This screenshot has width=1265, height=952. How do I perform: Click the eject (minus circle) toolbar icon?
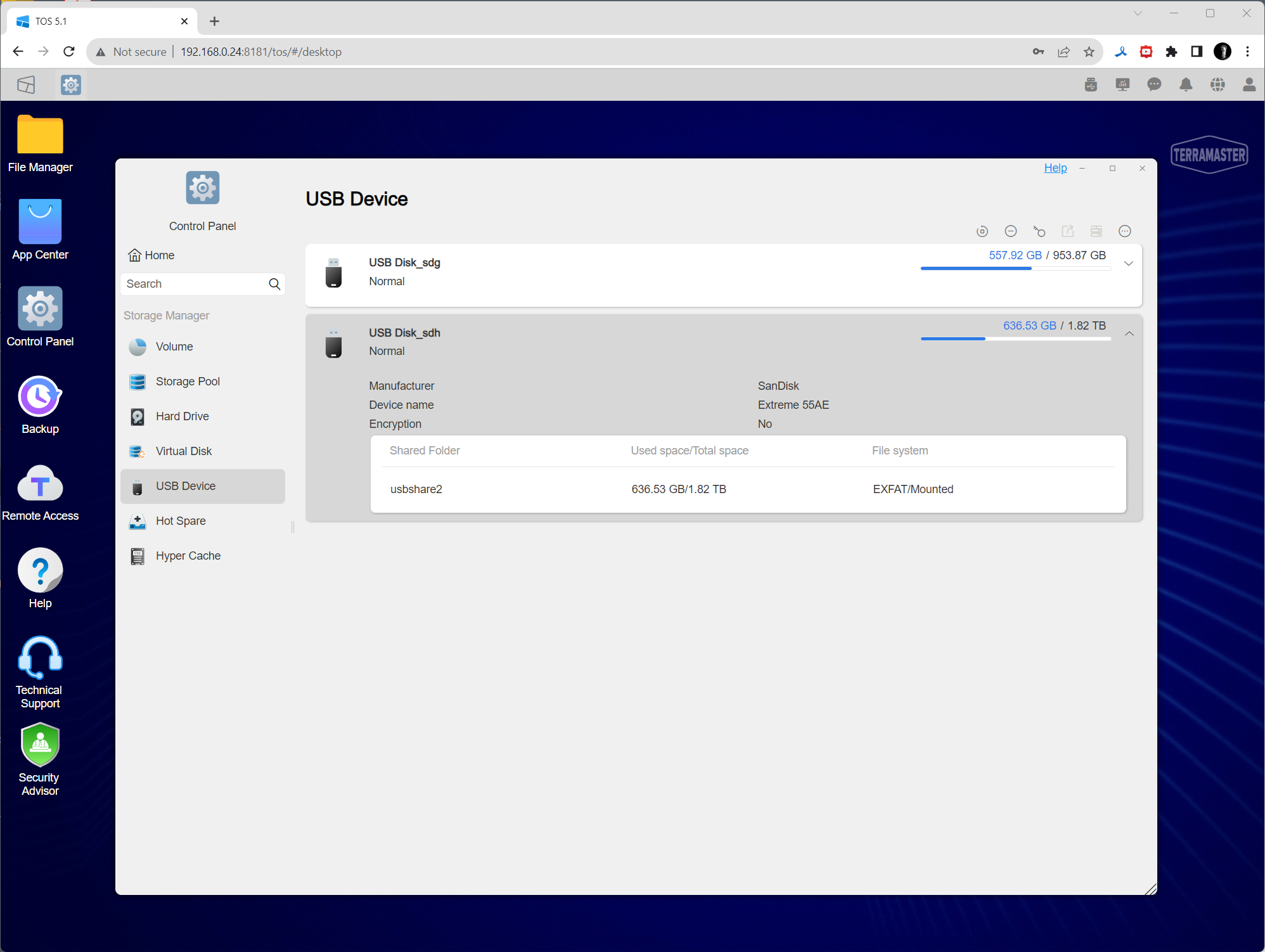1010,231
